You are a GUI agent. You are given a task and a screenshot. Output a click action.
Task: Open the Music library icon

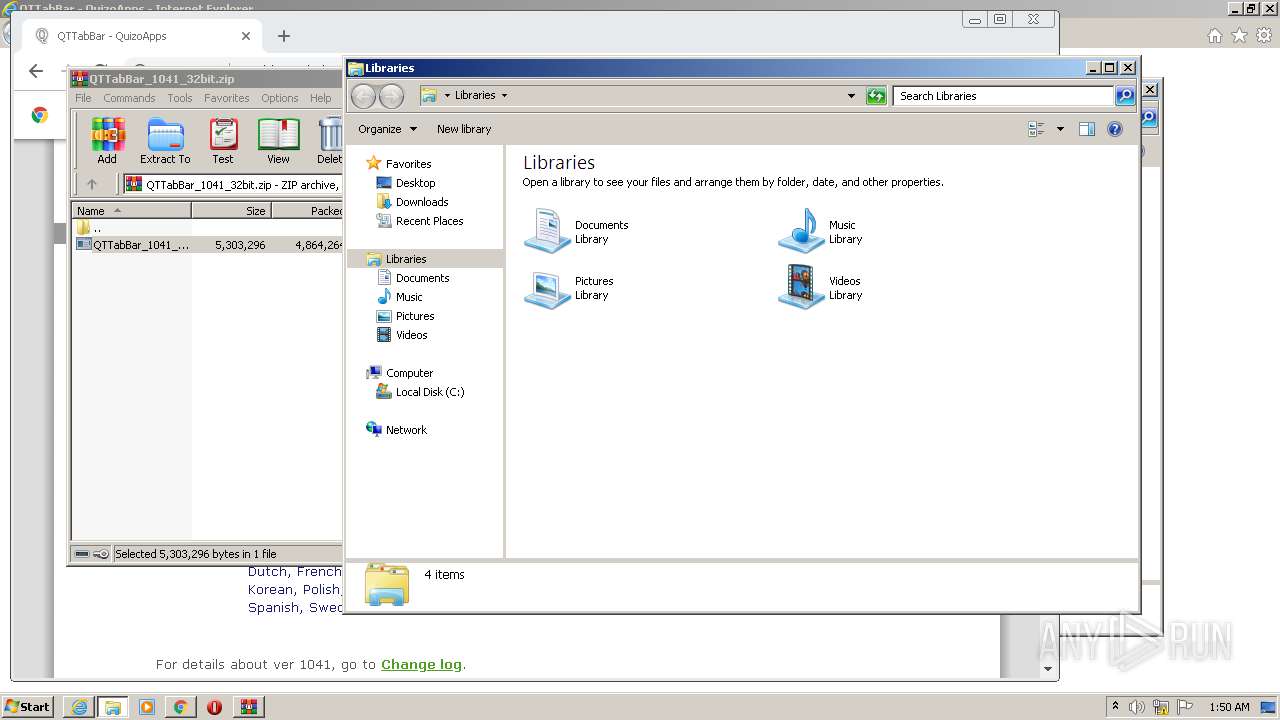(x=801, y=231)
